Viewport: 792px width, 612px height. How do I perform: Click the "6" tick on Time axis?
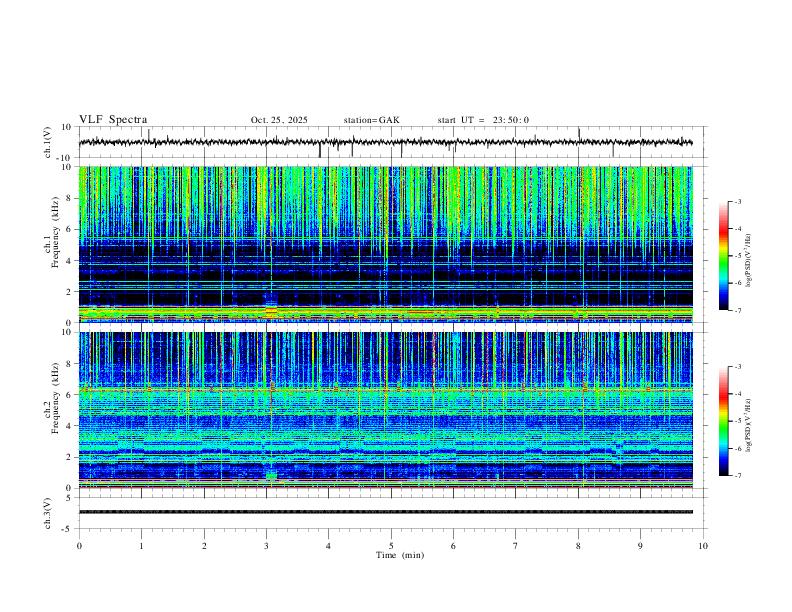(x=454, y=546)
